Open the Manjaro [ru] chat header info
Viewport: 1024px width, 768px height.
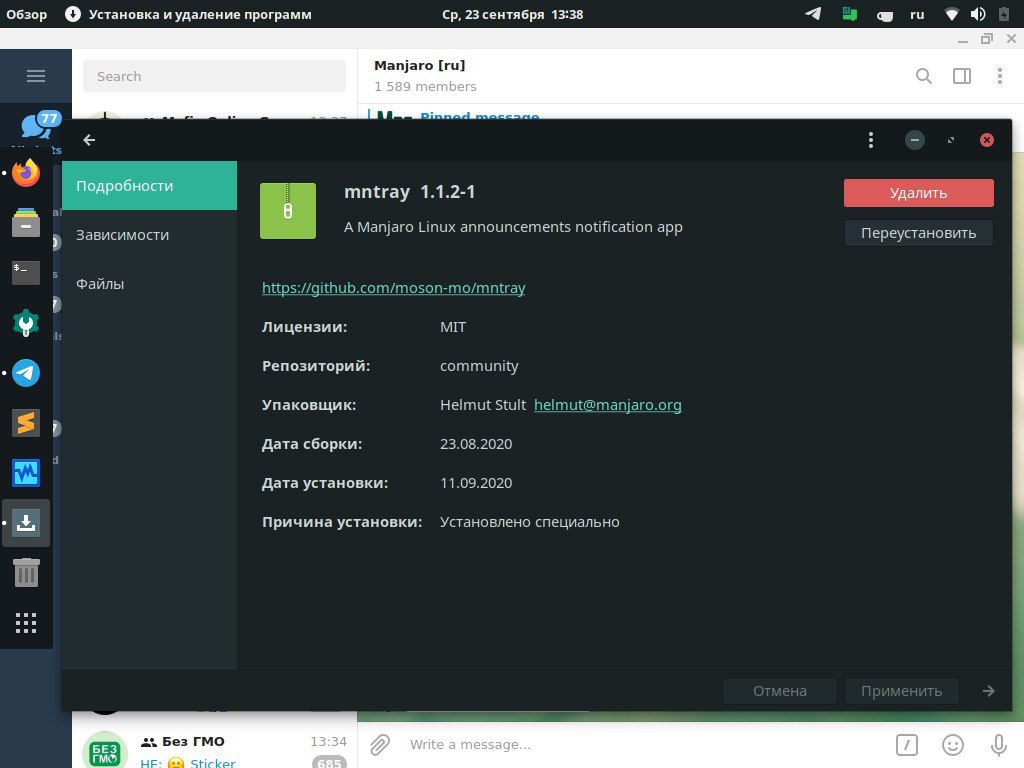point(425,76)
